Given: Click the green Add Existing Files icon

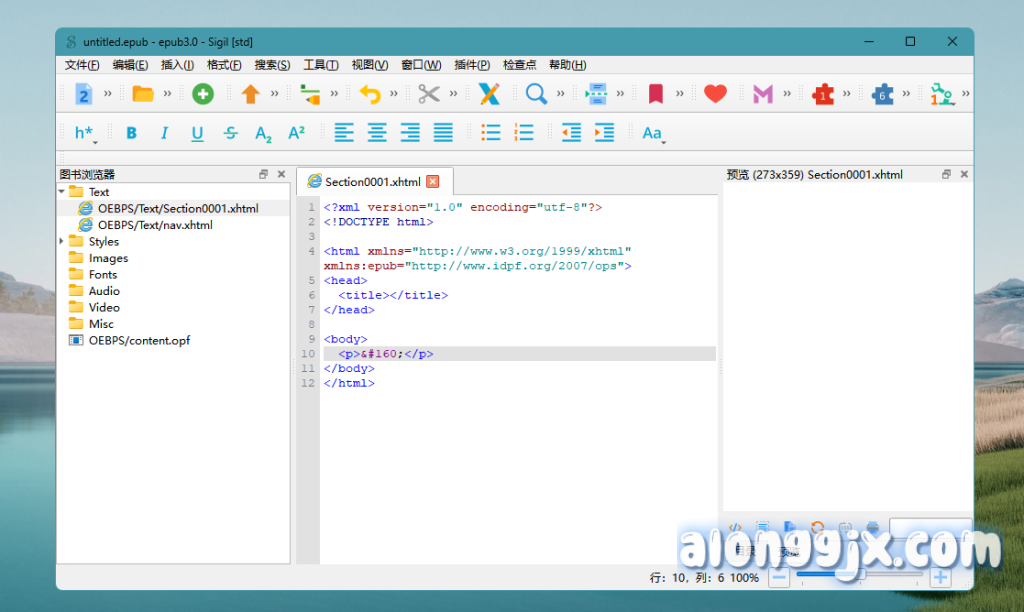Looking at the screenshot, I should click(x=203, y=94).
